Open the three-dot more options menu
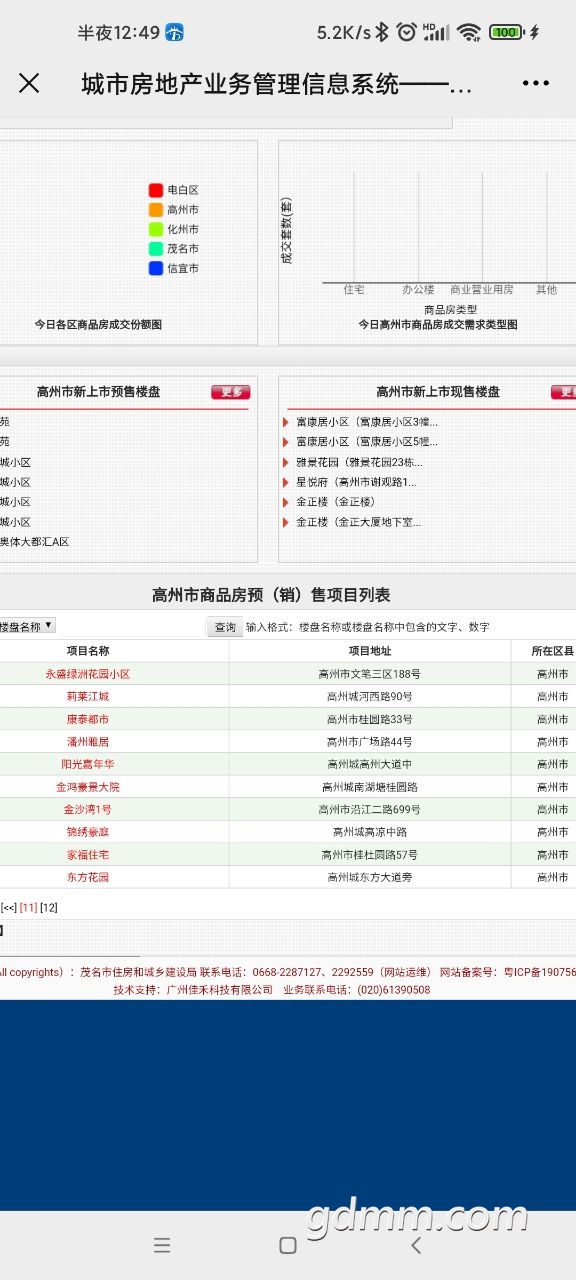Screen dimensions: 576x1280 click(536, 83)
